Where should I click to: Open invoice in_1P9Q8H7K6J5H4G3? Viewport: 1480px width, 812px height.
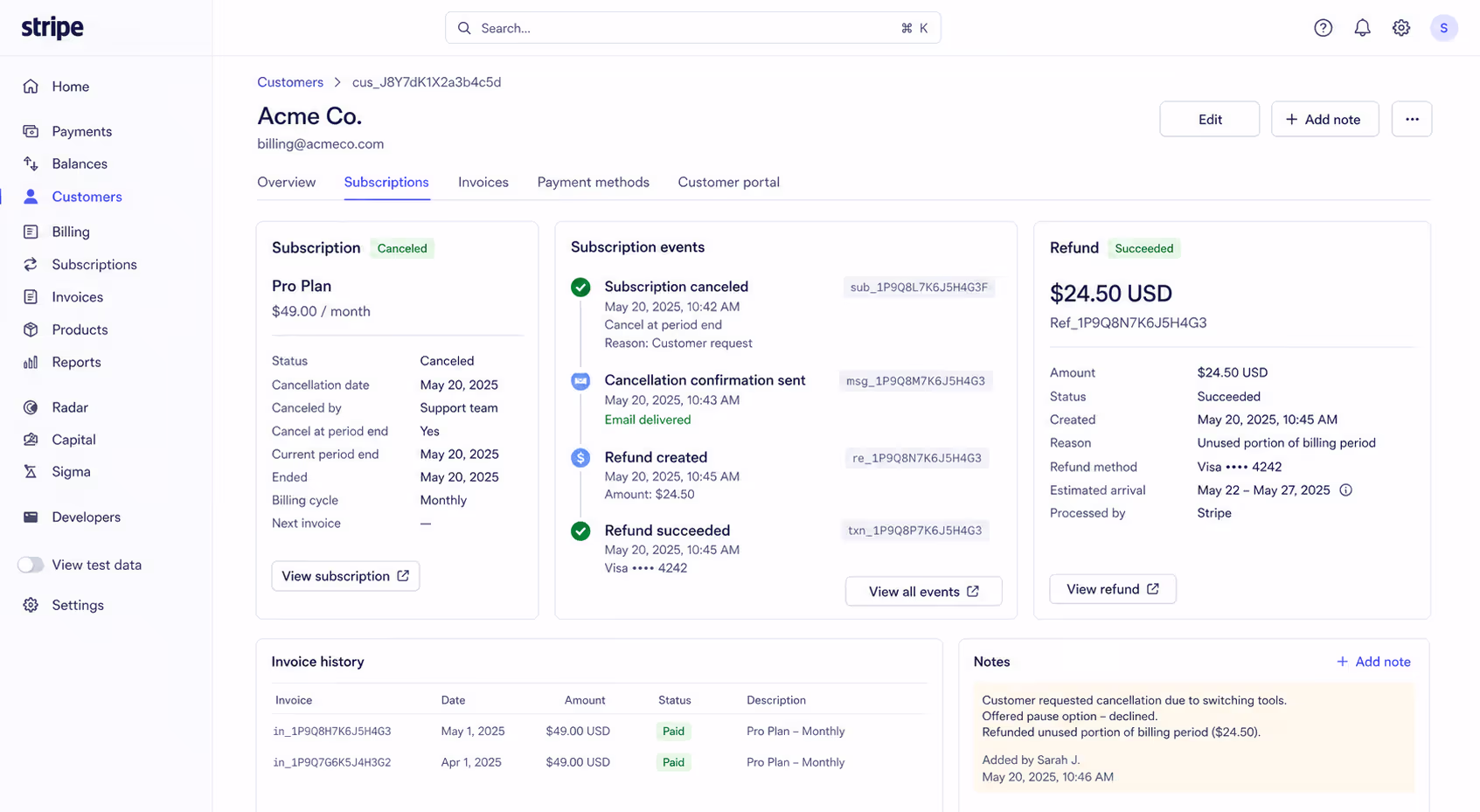tap(332, 732)
